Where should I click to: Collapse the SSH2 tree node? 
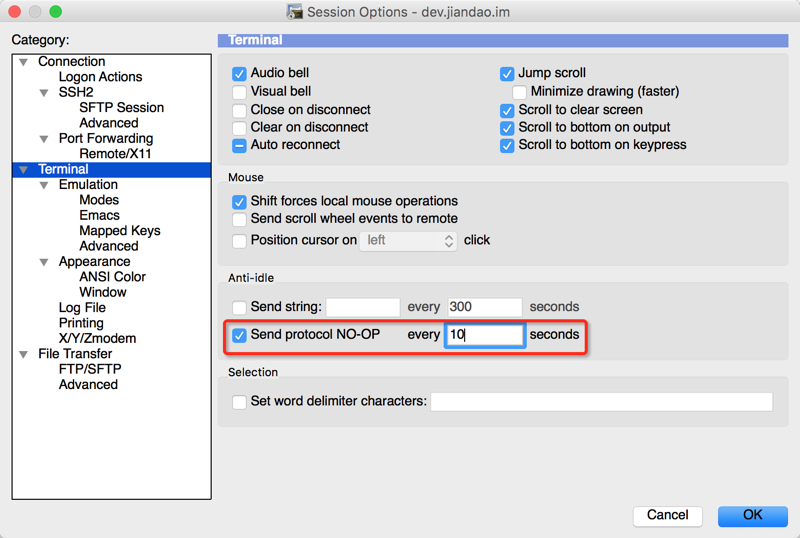coord(44,93)
